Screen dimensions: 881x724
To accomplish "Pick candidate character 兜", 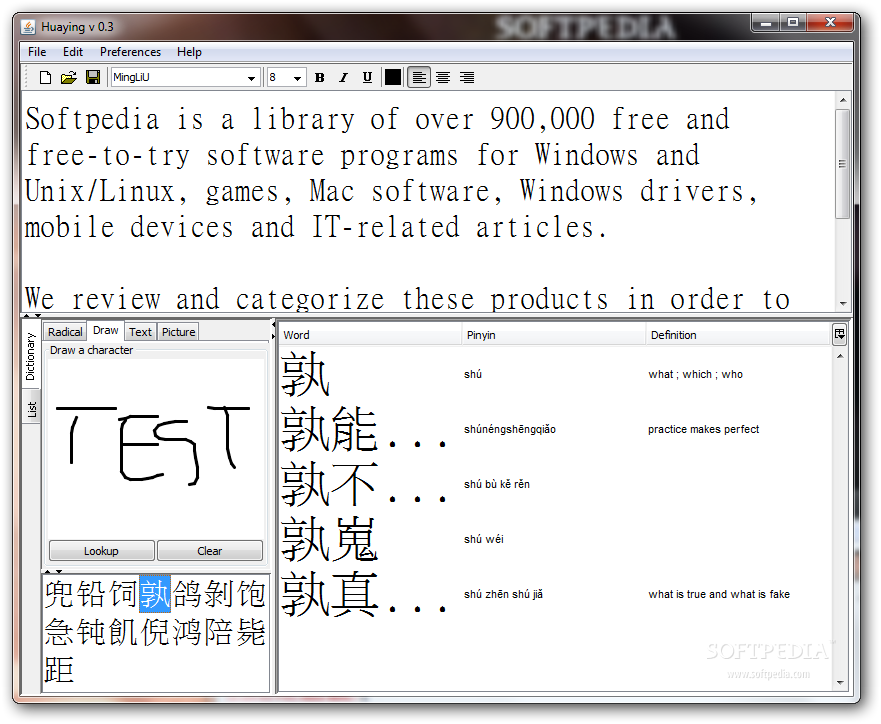I will pyautogui.click(x=59, y=594).
